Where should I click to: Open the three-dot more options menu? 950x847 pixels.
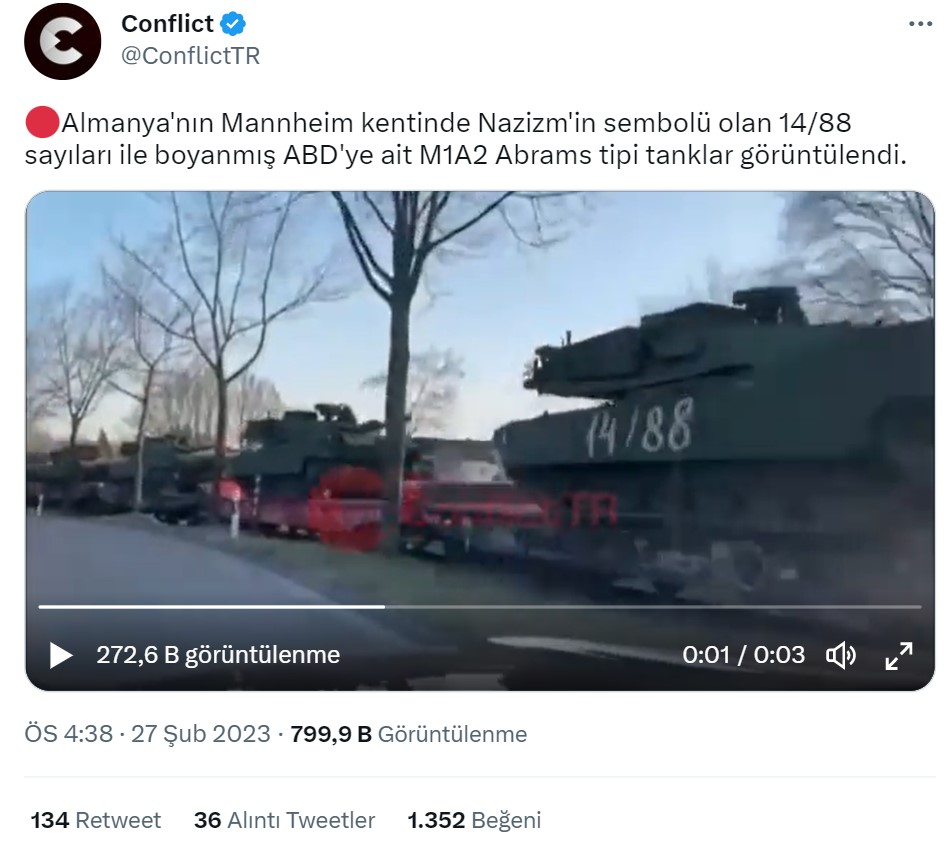pyautogui.click(x=920, y=24)
